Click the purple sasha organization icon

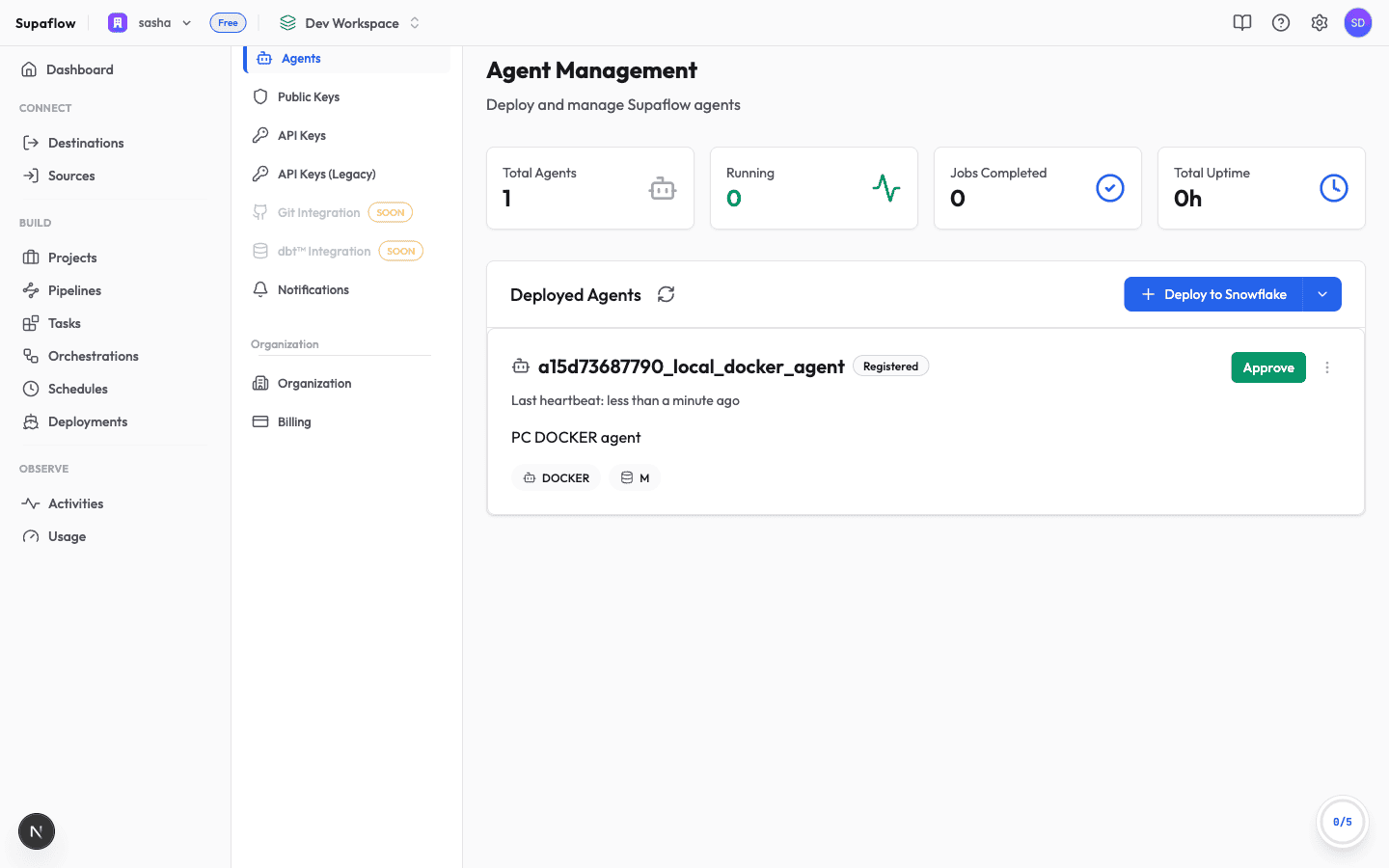click(118, 23)
